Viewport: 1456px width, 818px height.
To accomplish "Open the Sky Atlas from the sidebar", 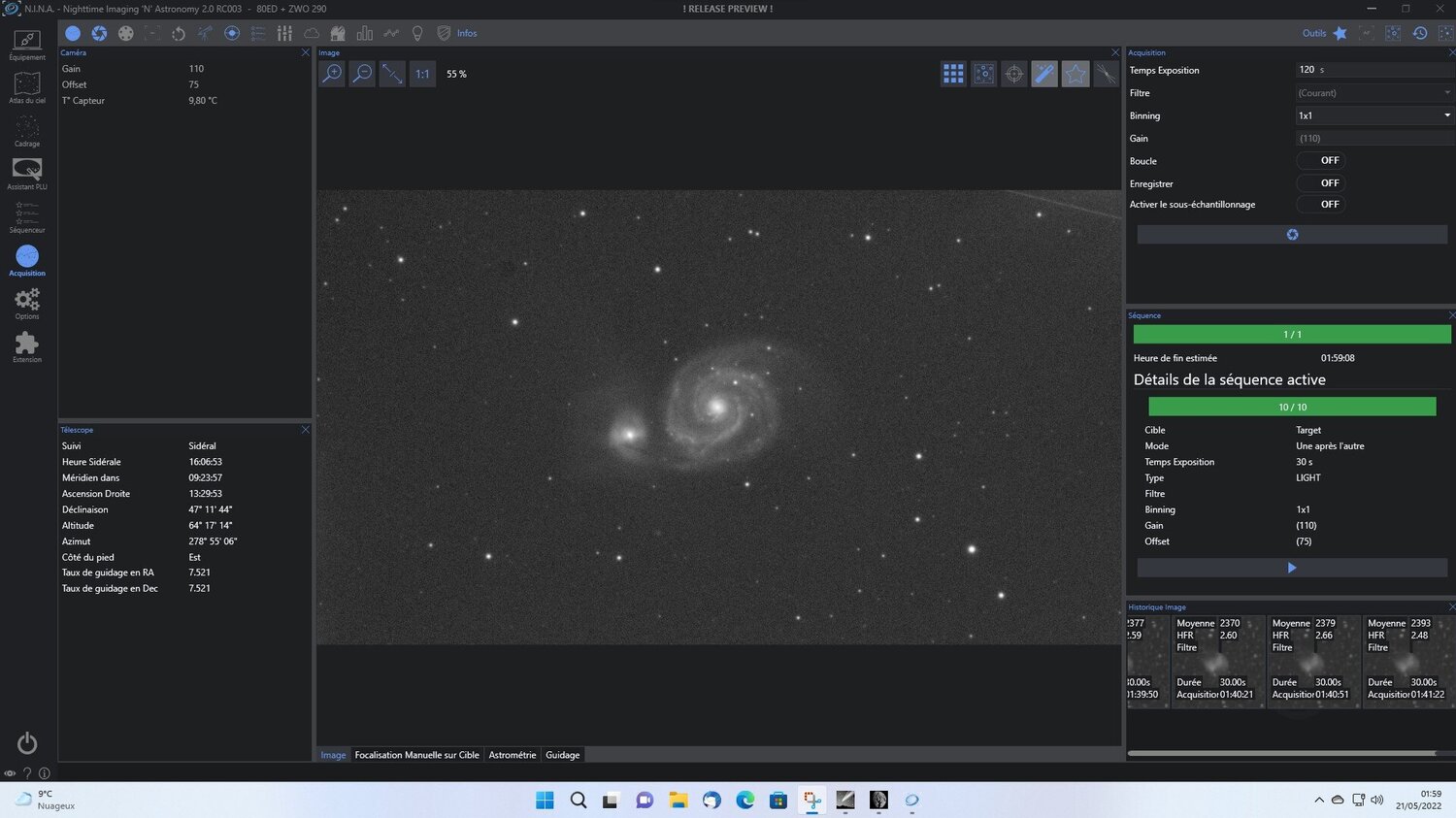I will coord(26,87).
